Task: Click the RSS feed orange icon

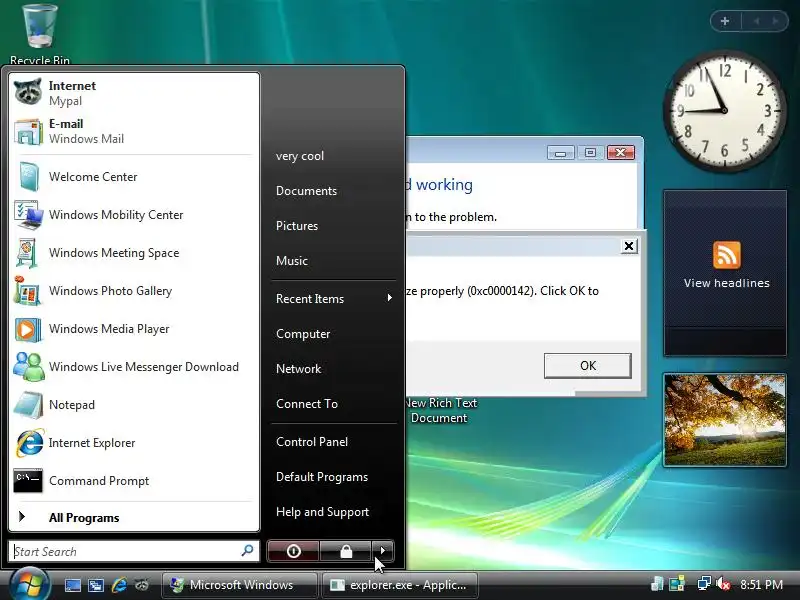Action: pyautogui.click(x=727, y=255)
